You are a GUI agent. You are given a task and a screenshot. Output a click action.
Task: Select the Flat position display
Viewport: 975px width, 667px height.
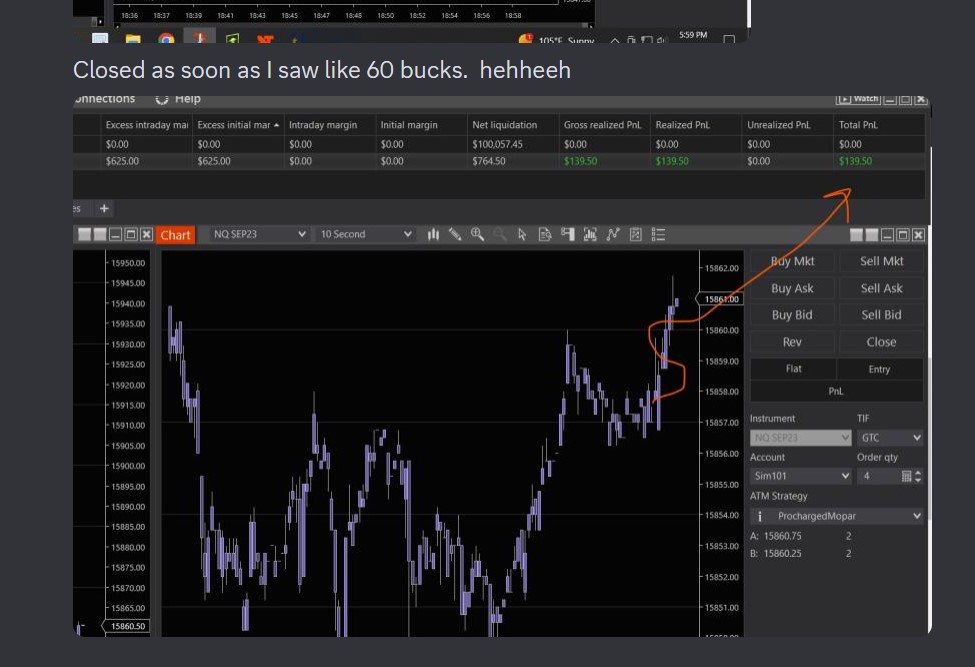click(793, 369)
